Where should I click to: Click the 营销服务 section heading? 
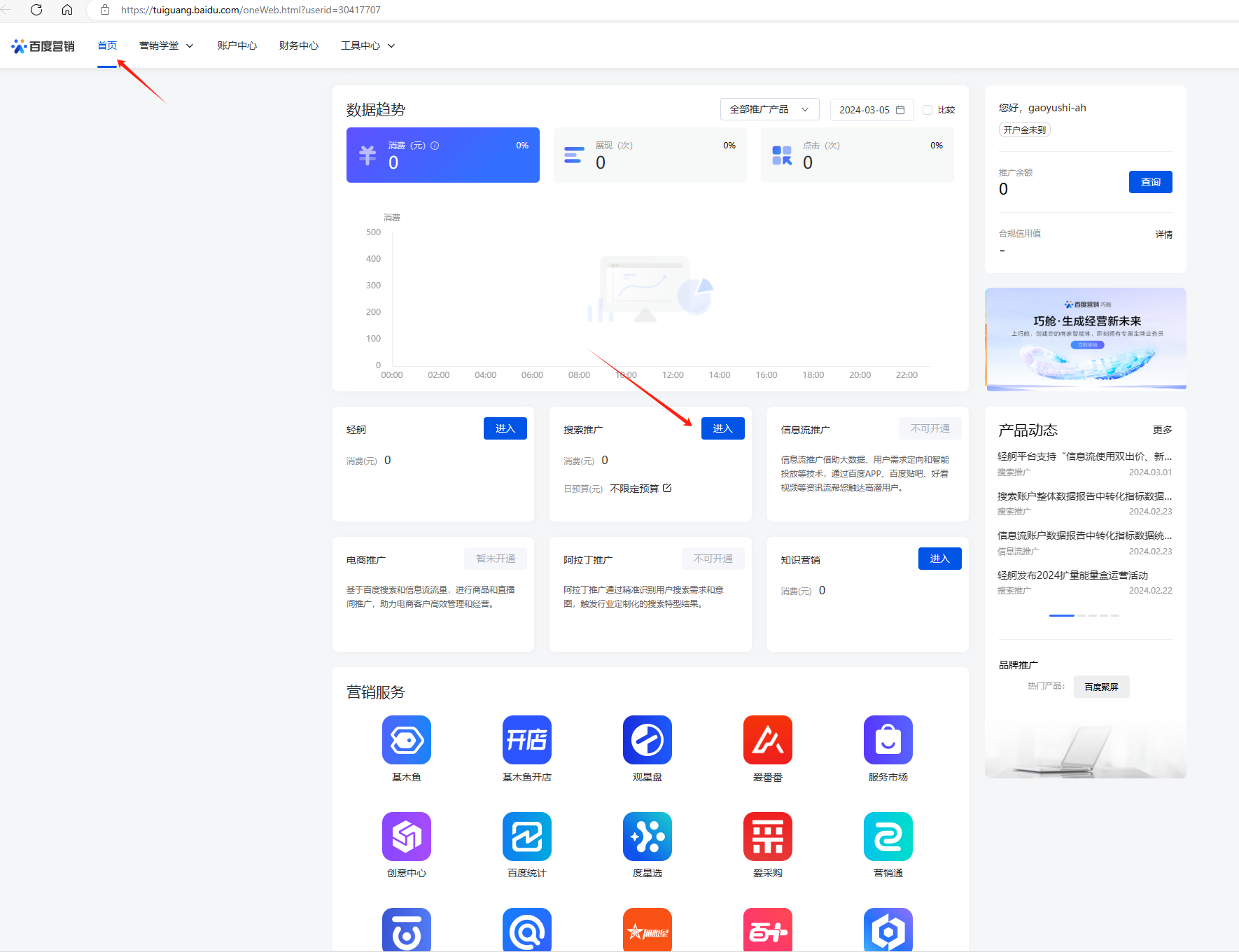click(376, 692)
